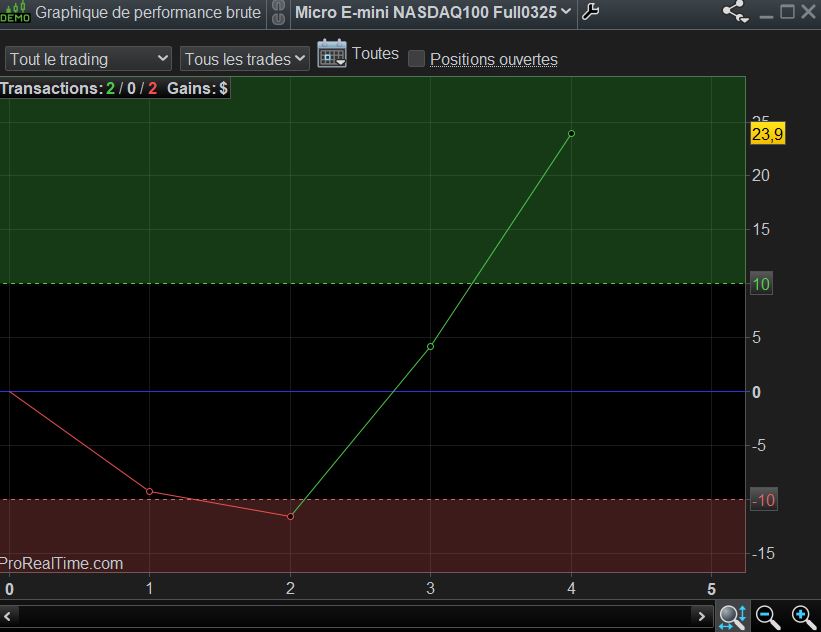821x632 pixels.
Task: Click the 'Gains: $' label
Action: [x=197, y=88]
